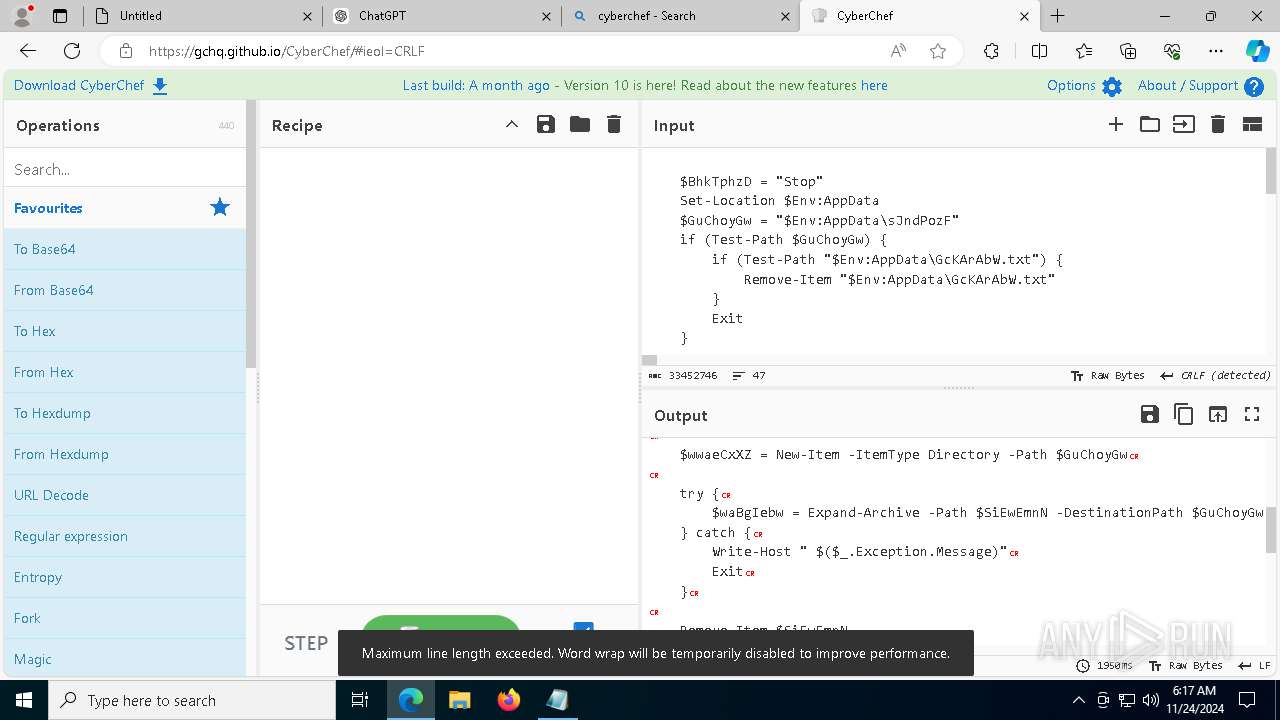This screenshot has width=1280, height=720.
Task: Open the Copilot sidebar
Action: click(x=1257, y=51)
